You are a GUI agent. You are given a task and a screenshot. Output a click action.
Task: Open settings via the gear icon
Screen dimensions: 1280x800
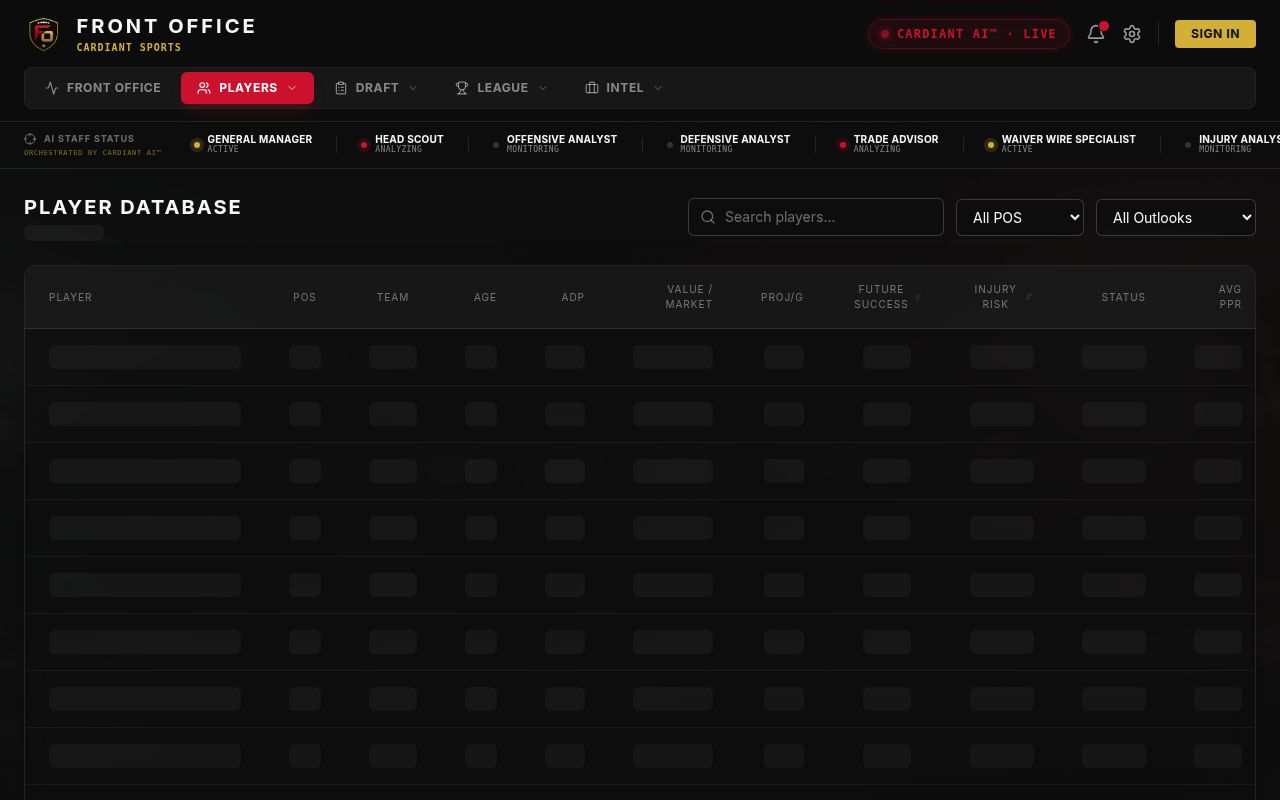point(1132,34)
